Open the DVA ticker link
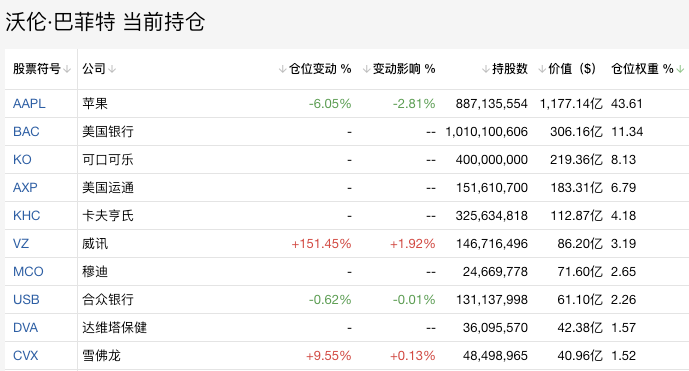Screen dimensions: 689x371 click(25, 327)
